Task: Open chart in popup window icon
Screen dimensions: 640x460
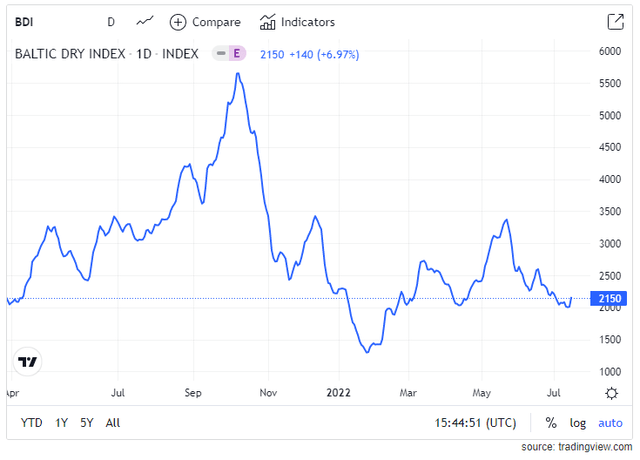Action: pyautogui.click(x=615, y=22)
